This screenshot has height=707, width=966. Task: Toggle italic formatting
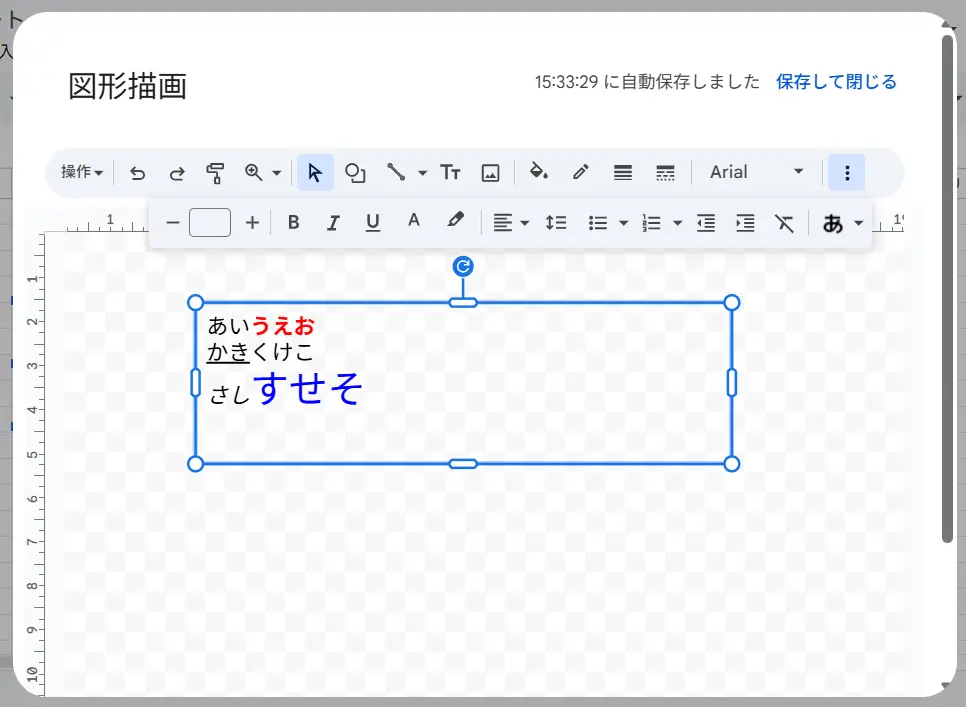coord(333,223)
